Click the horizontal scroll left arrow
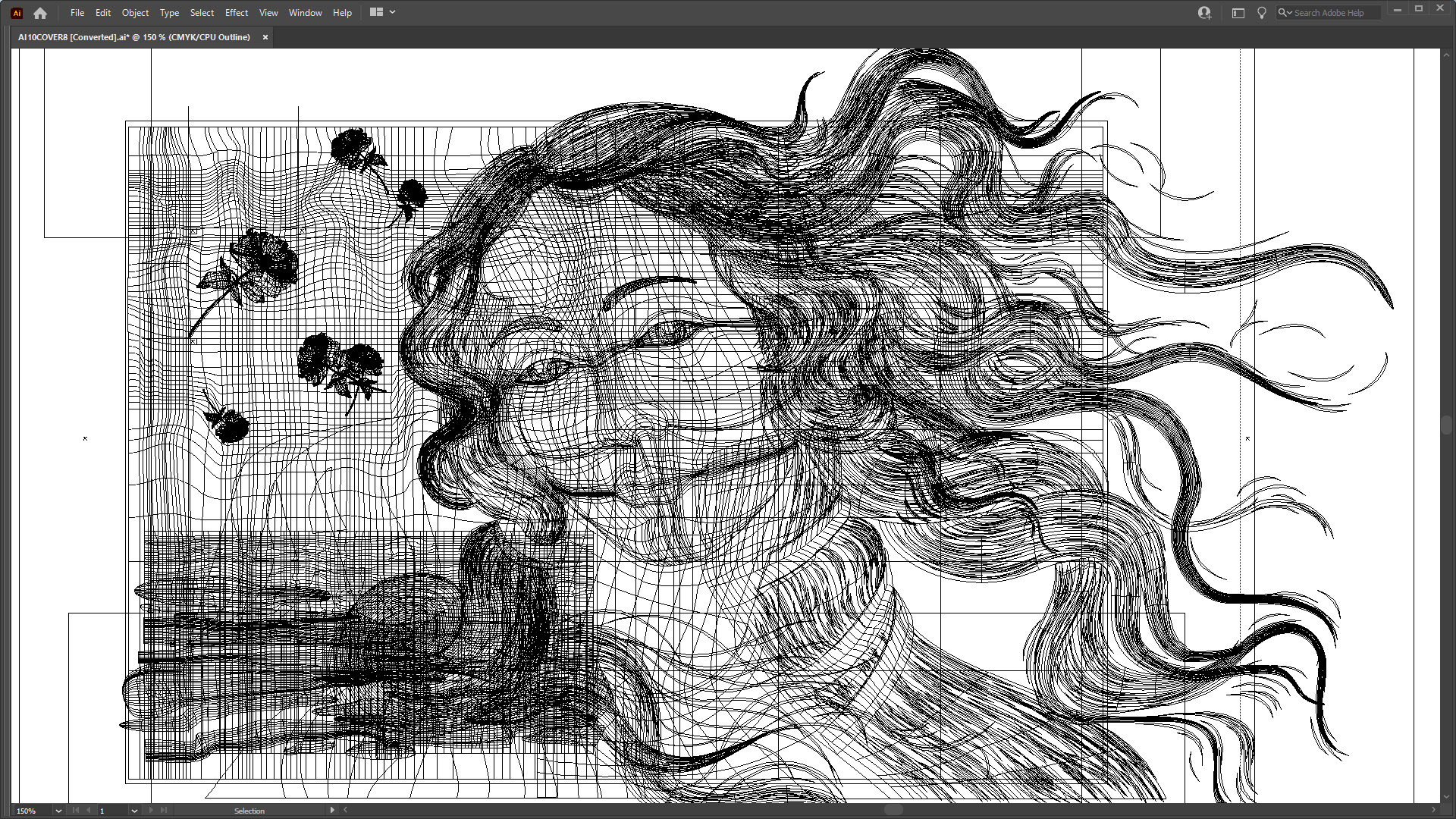1456x819 pixels. coord(346,811)
